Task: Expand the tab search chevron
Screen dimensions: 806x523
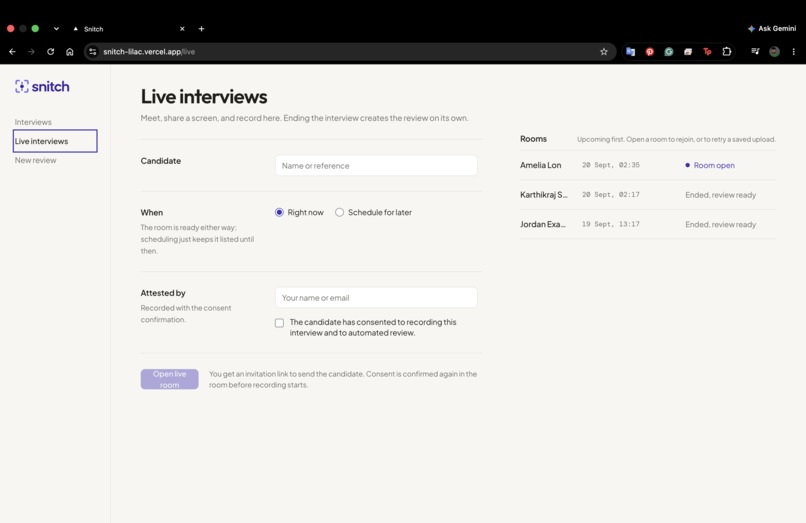Action: [x=56, y=29]
